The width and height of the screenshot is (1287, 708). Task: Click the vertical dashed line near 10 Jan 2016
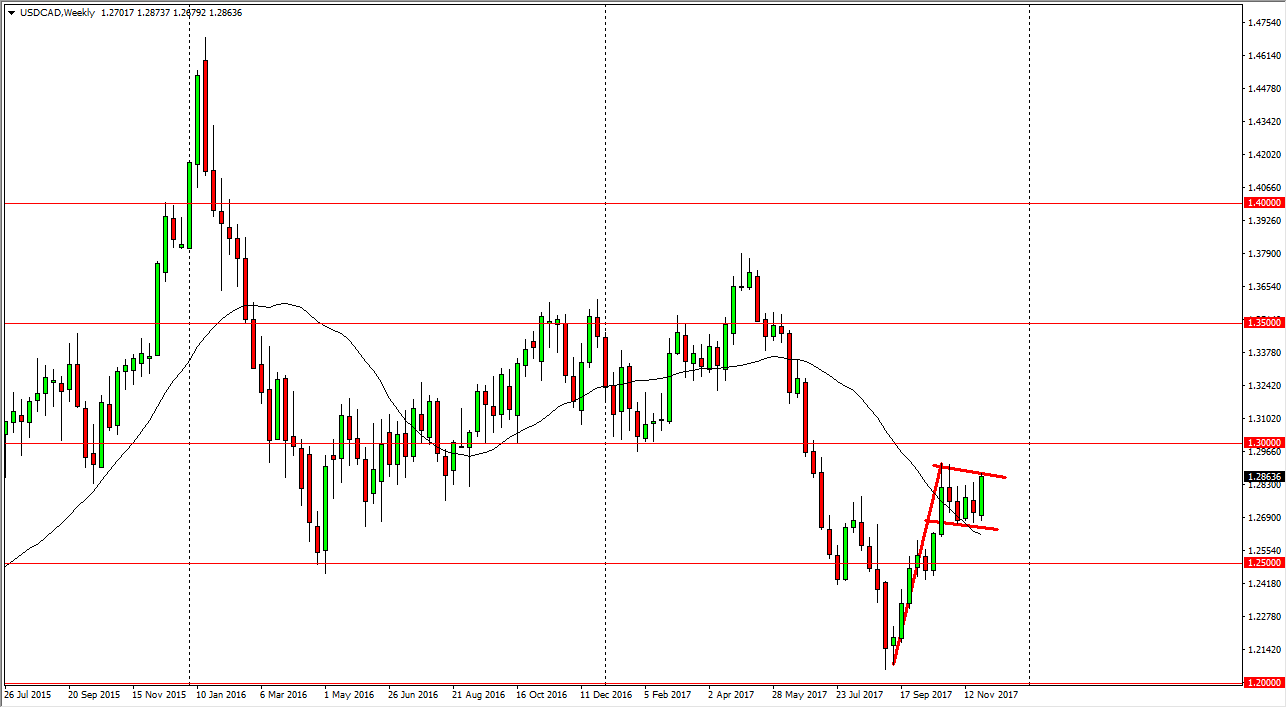(x=189, y=350)
